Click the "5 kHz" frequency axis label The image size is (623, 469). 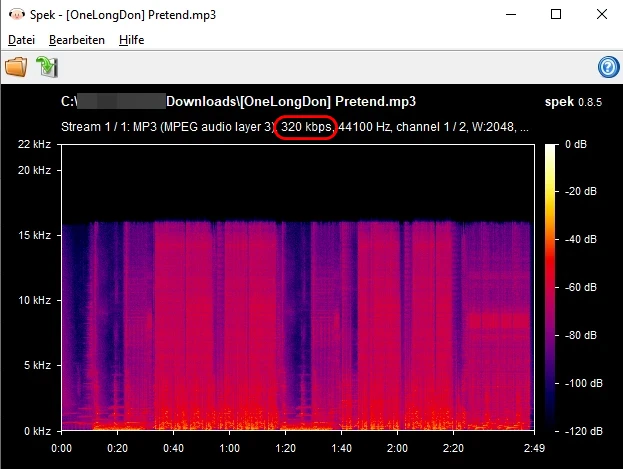coord(37,365)
